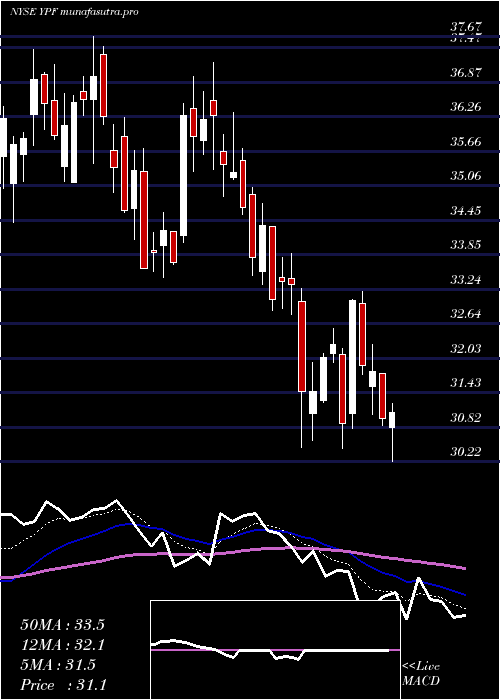
Task: Select the 31.43 price axis label
Action: coord(467,383)
